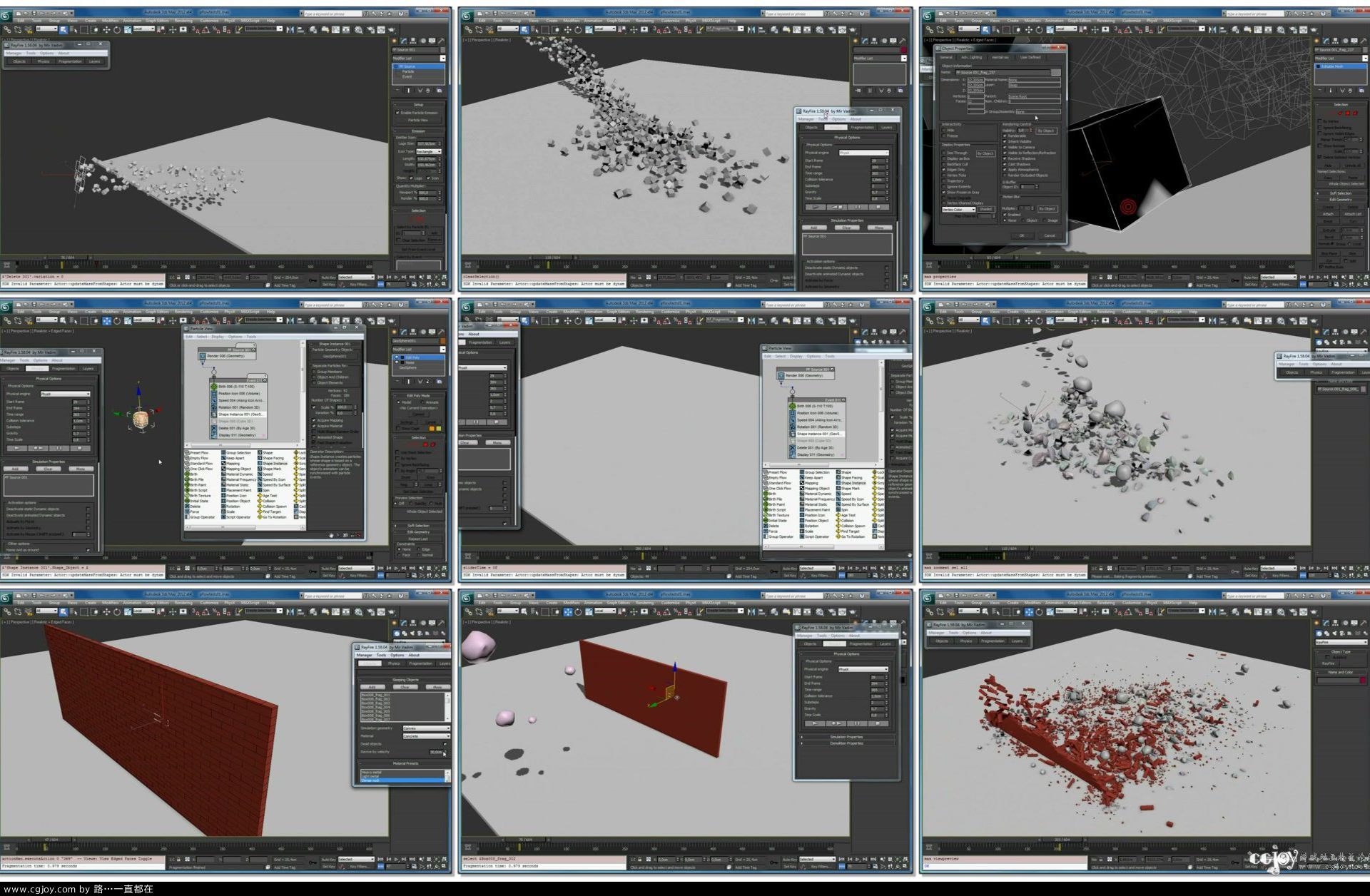Start RayFire simulation play button in pink-rocks screenshot
Screen dimensions: 1370x896
point(815,723)
